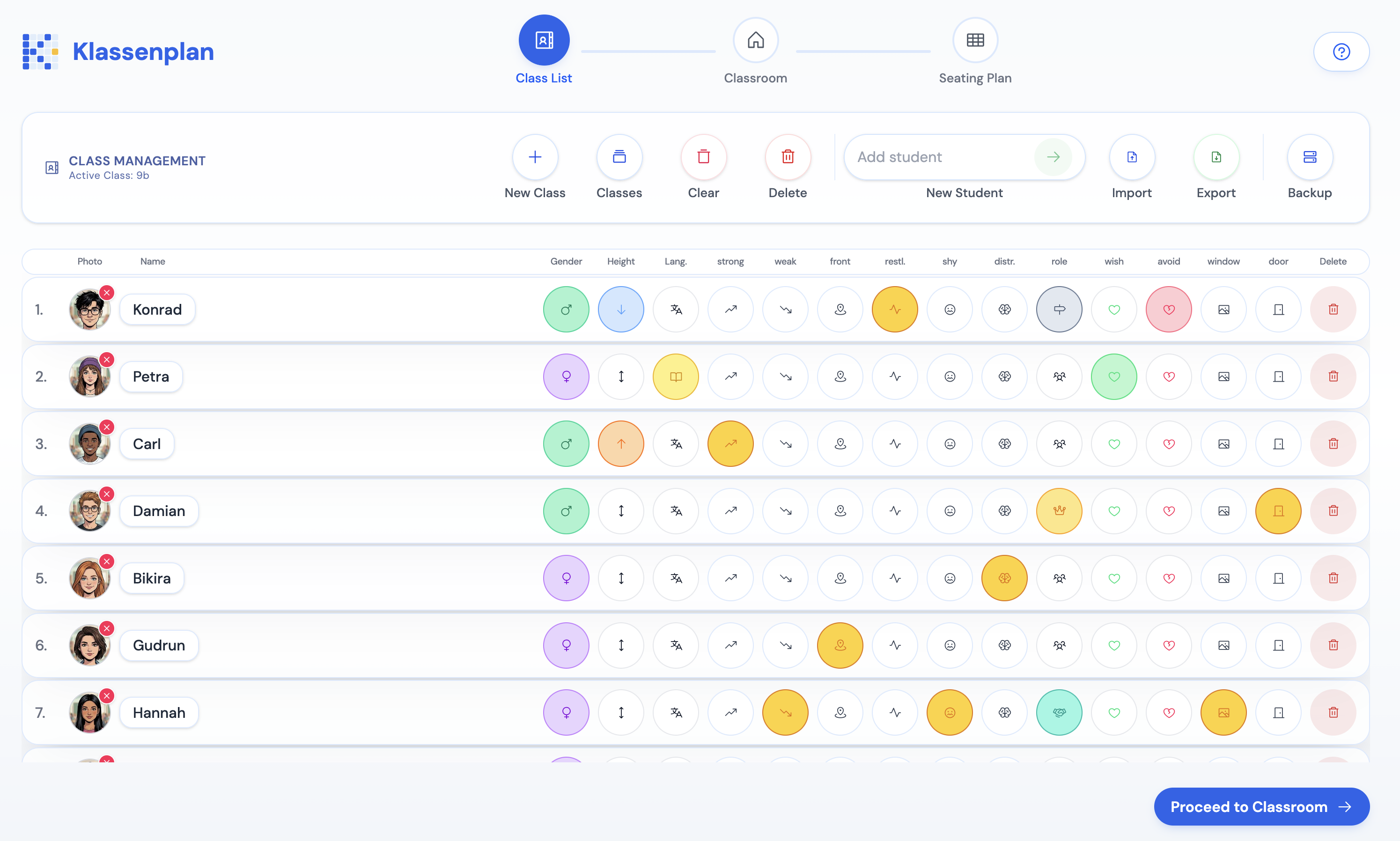The height and width of the screenshot is (841, 1400).
Task: Click the Clear trash icon
Action: (x=703, y=157)
